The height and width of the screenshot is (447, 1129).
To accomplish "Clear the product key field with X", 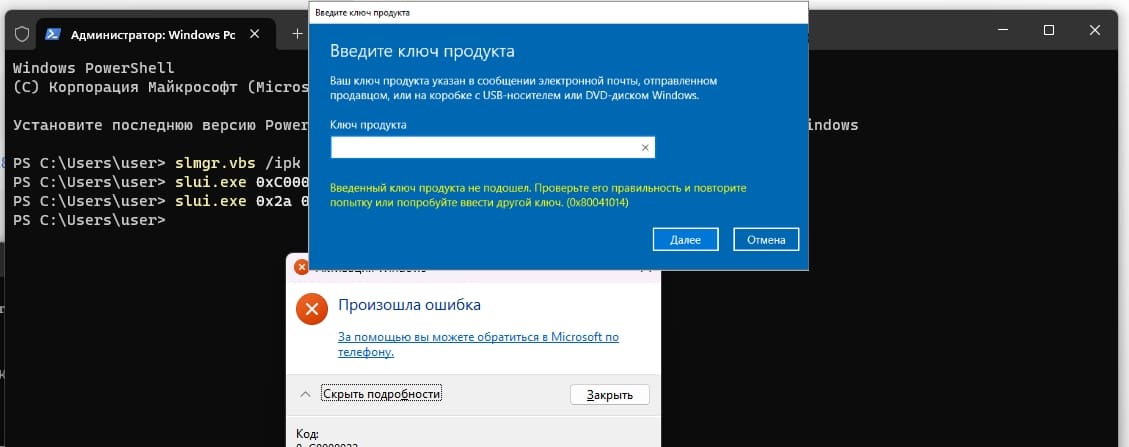I will click(645, 148).
